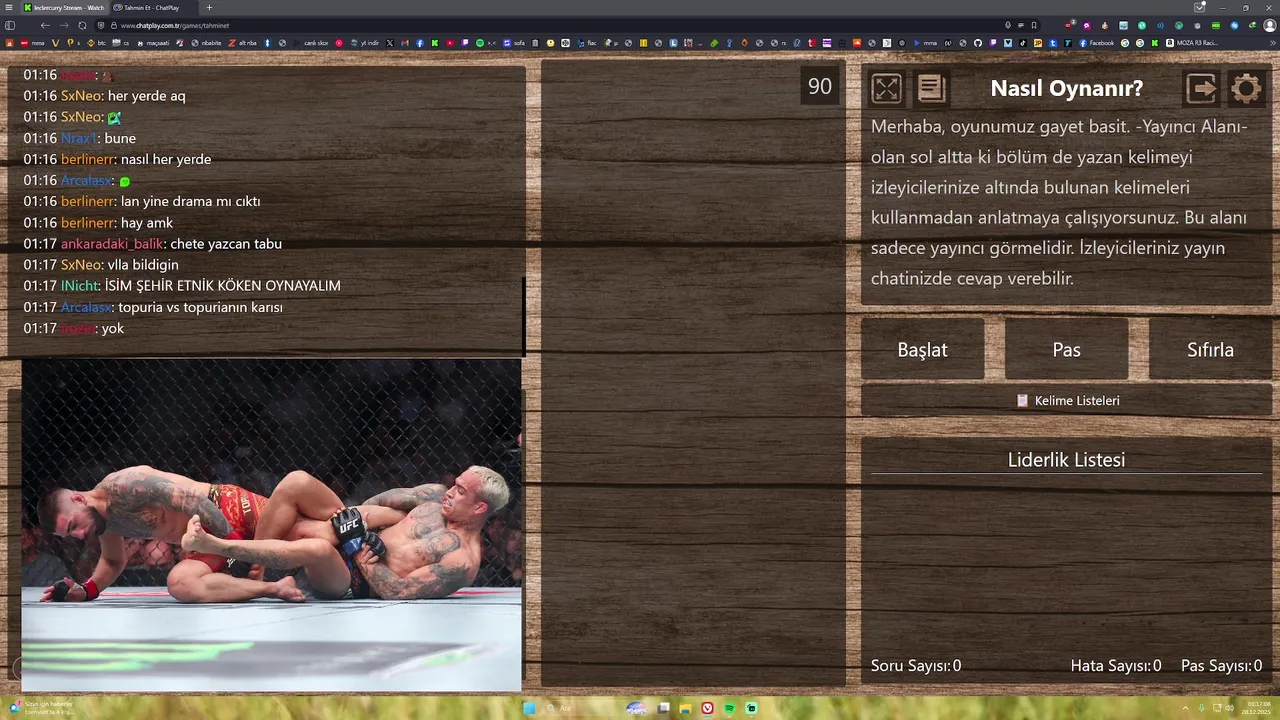
Task: Click the Başlat button
Action: pos(922,350)
